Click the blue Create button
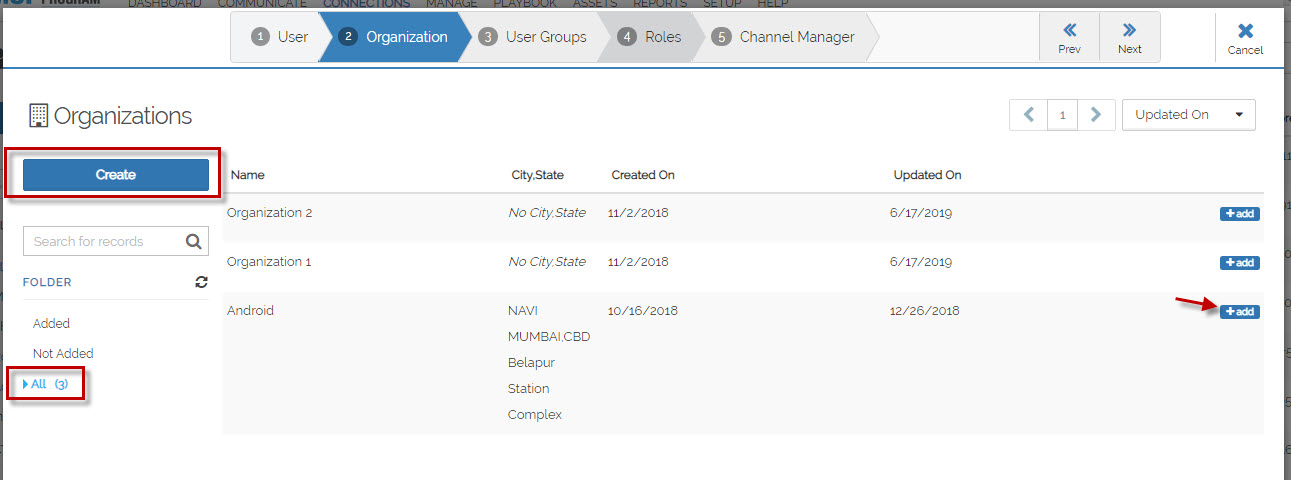Viewport: 1291px width, 480px height. pyautogui.click(x=116, y=175)
